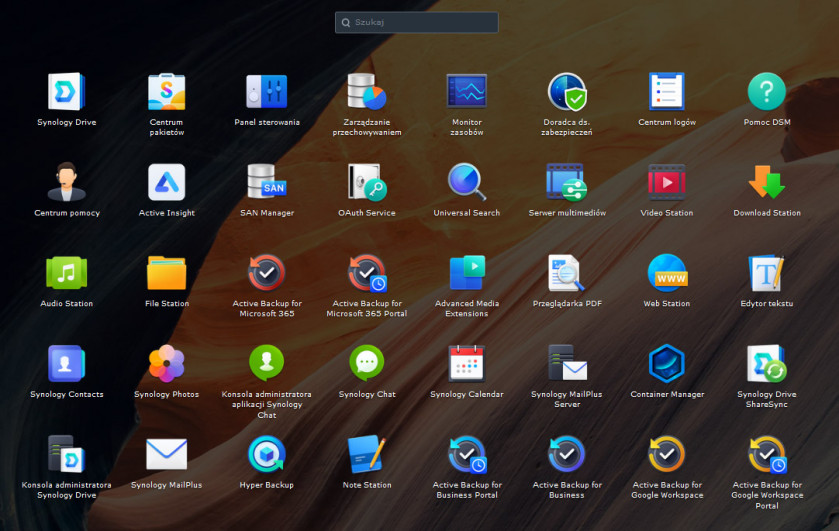Launch Universal Search
Viewport: 839px width, 531px height.
coord(467,182)
